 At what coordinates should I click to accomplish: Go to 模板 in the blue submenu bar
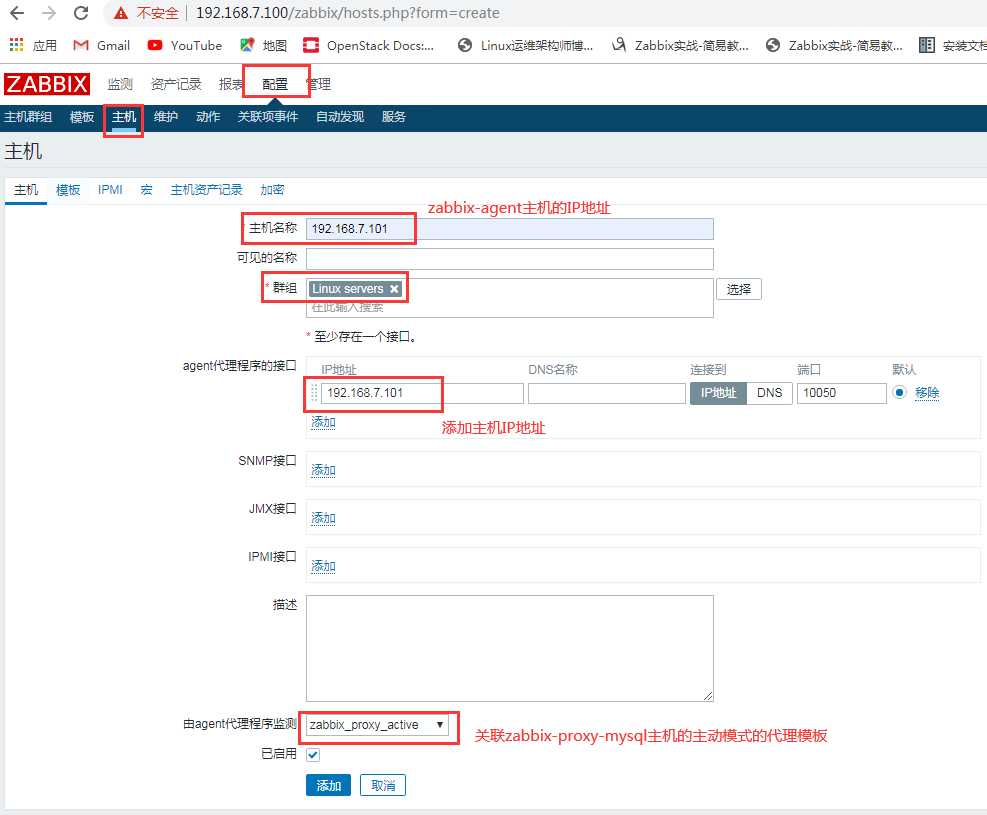pyautogui.click(x=82, y=117)
